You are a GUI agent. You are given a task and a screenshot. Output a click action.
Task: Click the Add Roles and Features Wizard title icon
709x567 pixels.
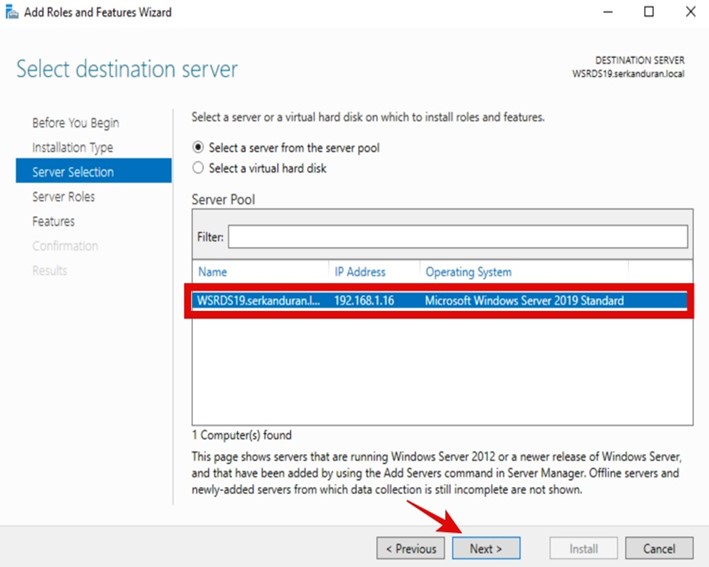point(11,12)
